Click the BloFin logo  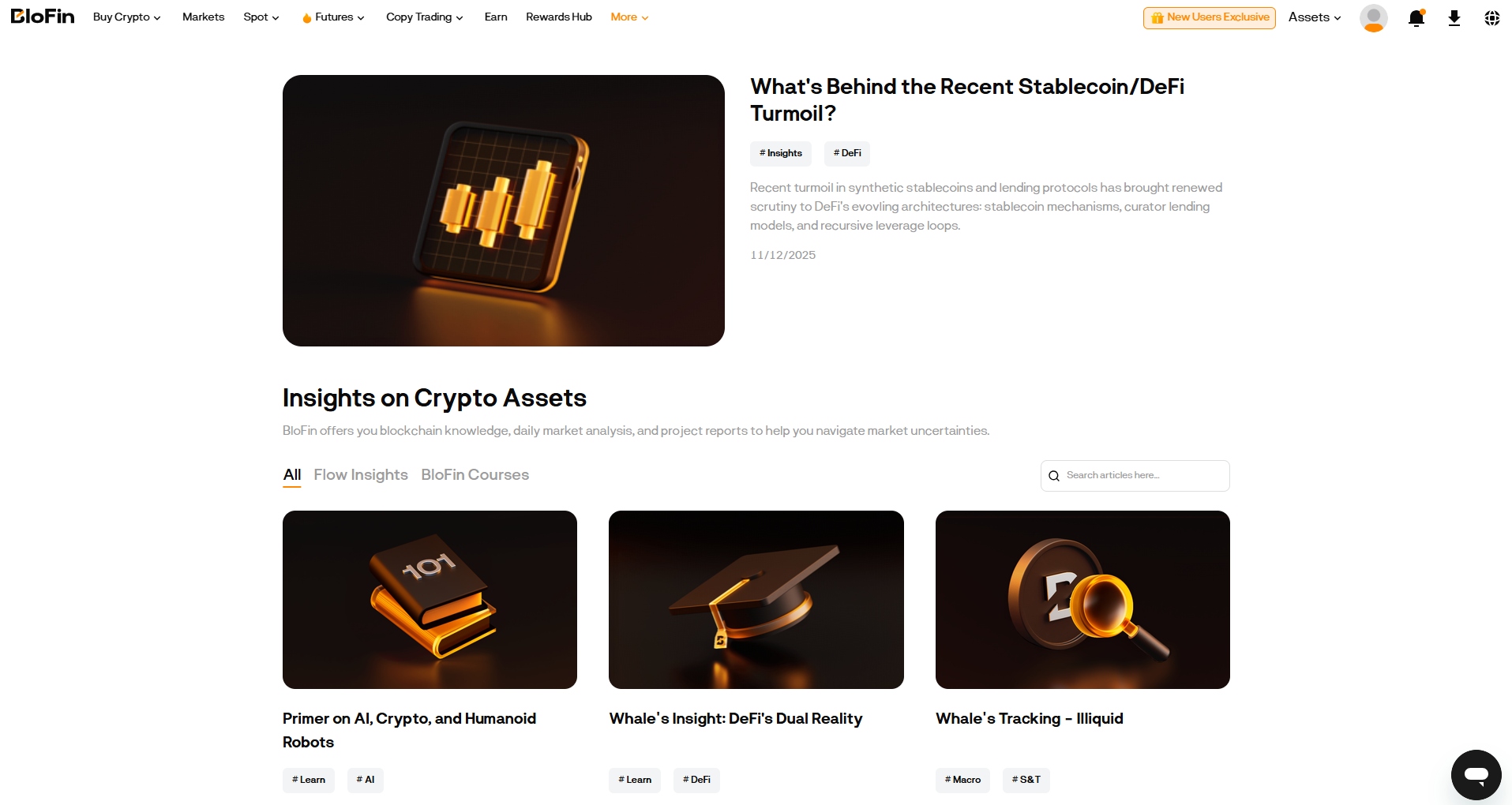click(x=43, y=17)
